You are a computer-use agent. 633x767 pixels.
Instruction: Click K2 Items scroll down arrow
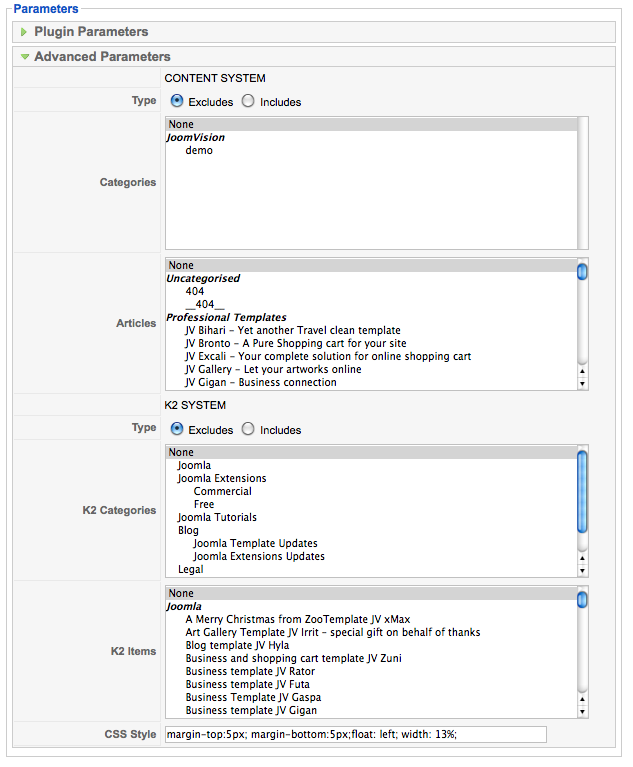point(582,712)
